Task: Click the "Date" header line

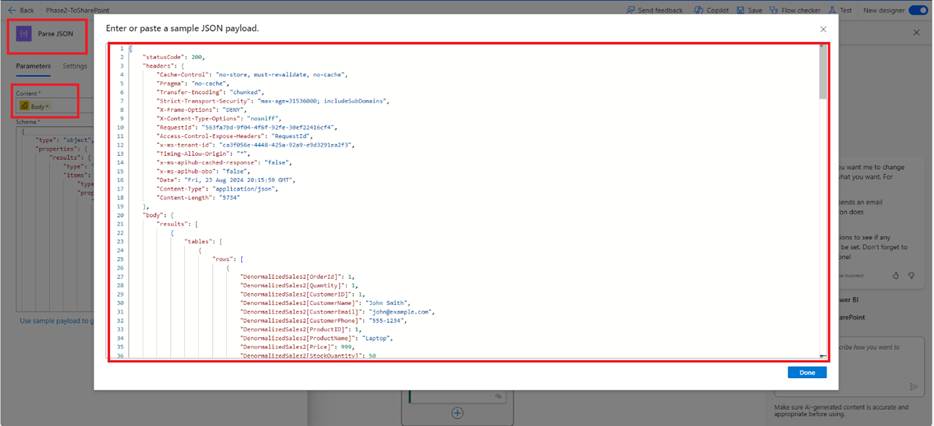Action: click(226, 180)
